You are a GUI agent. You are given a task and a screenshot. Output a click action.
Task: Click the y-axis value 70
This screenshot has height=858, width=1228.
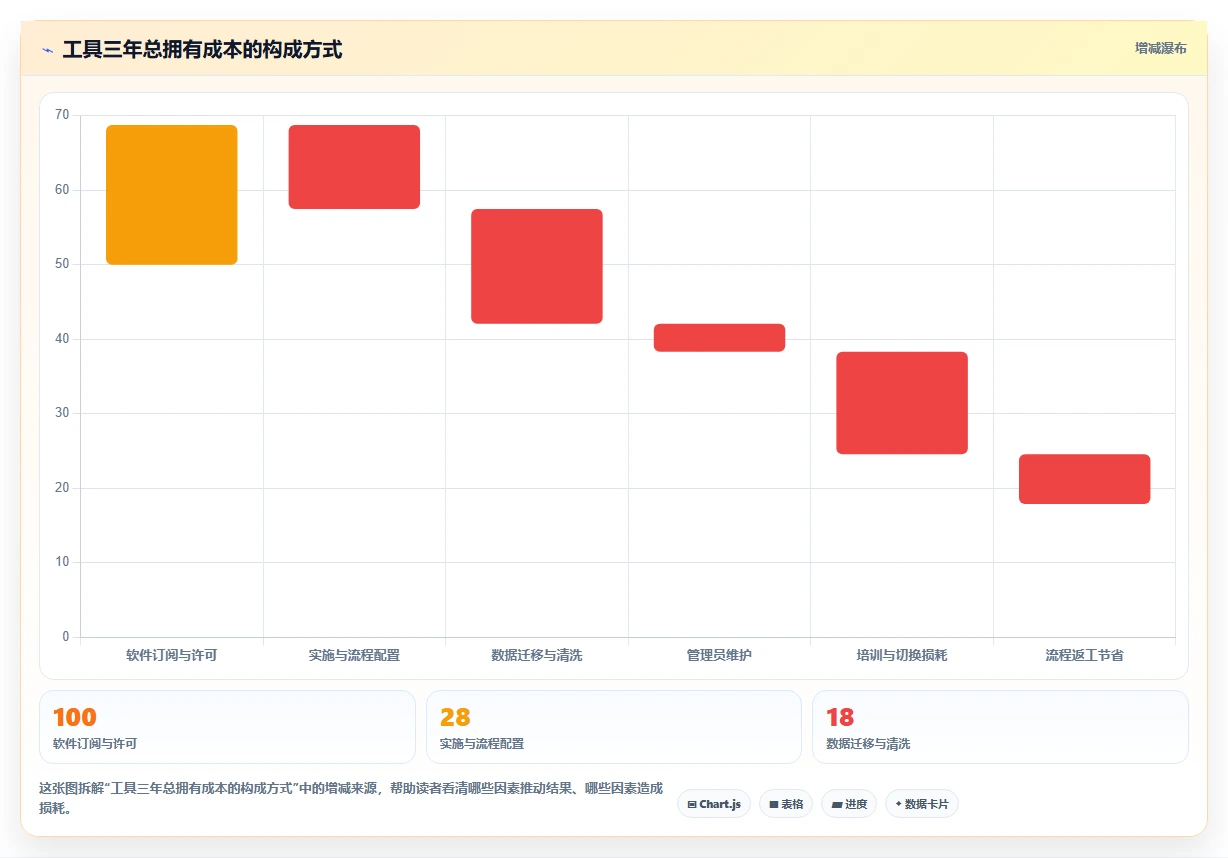coord(62,115)
